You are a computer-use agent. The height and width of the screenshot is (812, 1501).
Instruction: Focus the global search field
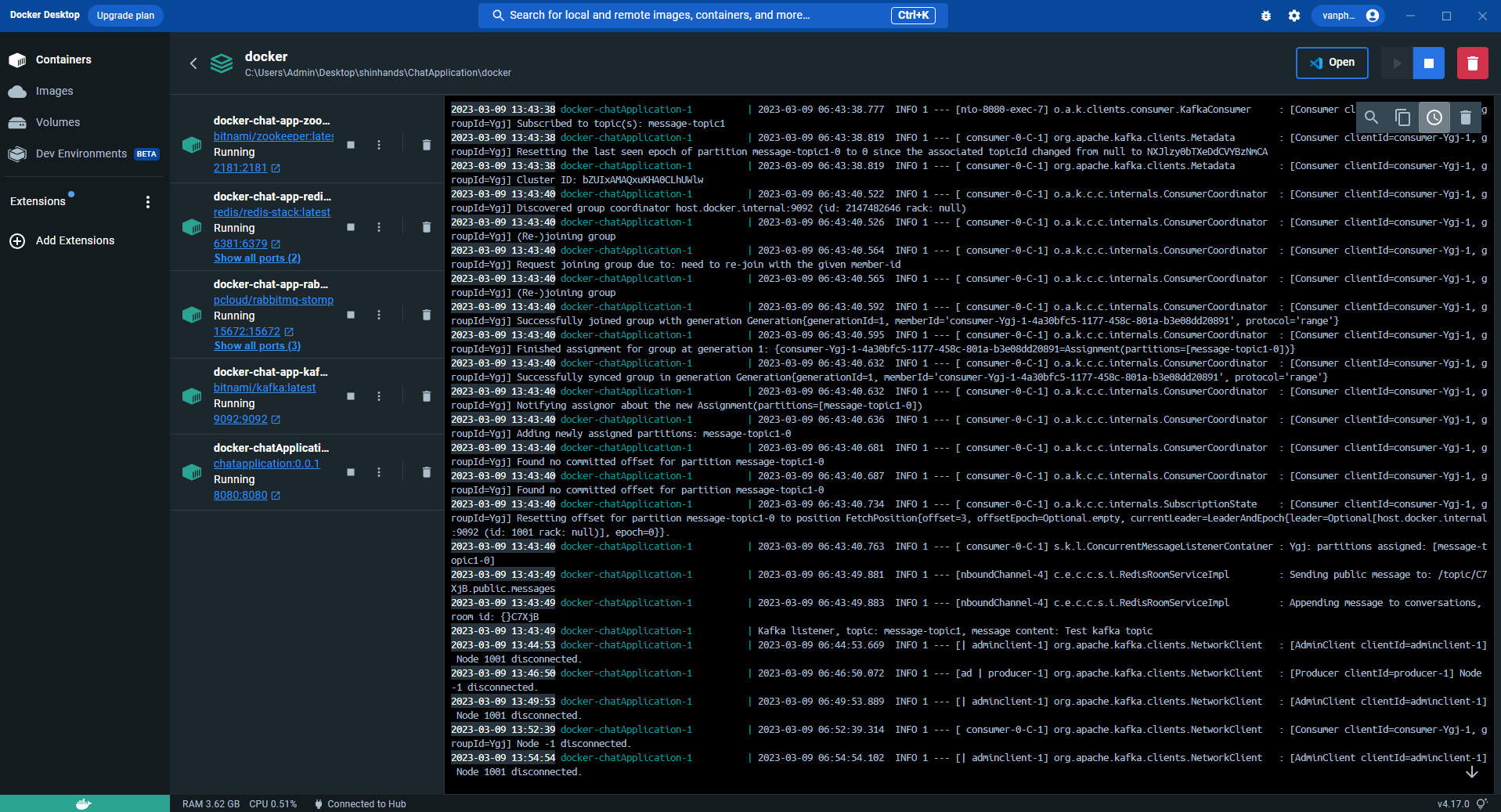coord(713,15)
